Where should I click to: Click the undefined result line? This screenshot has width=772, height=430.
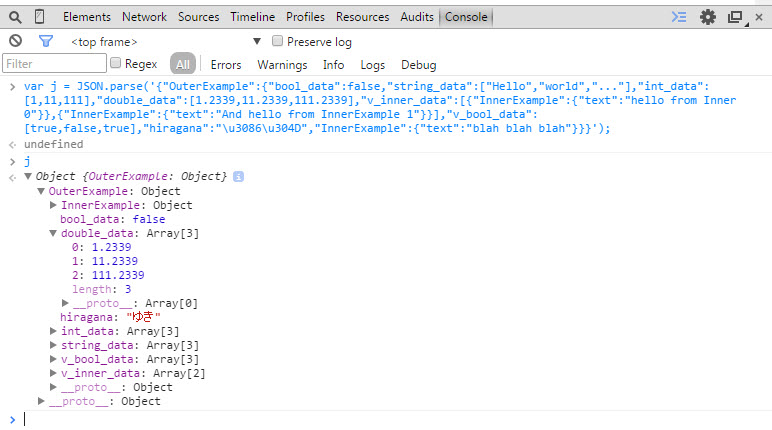click(54, 144)
